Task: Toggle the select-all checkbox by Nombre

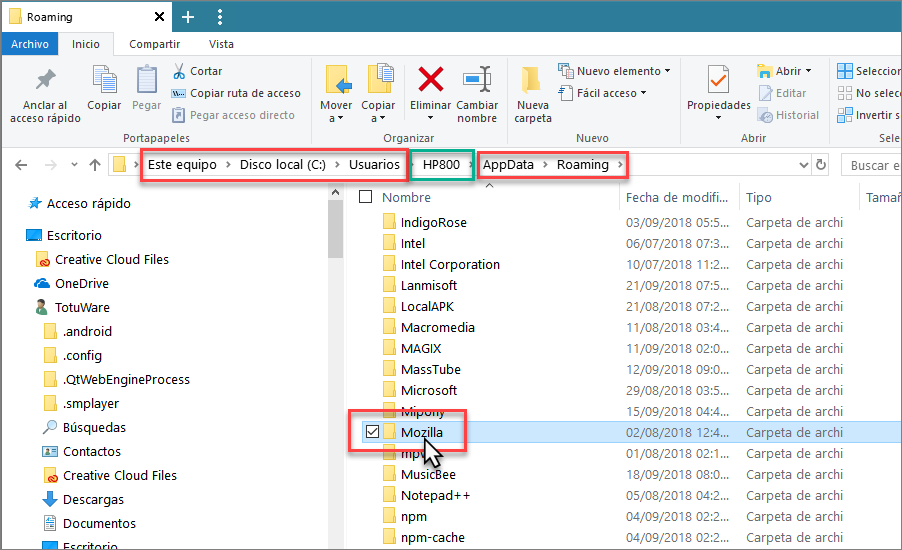Action: [x=365, y=197]
